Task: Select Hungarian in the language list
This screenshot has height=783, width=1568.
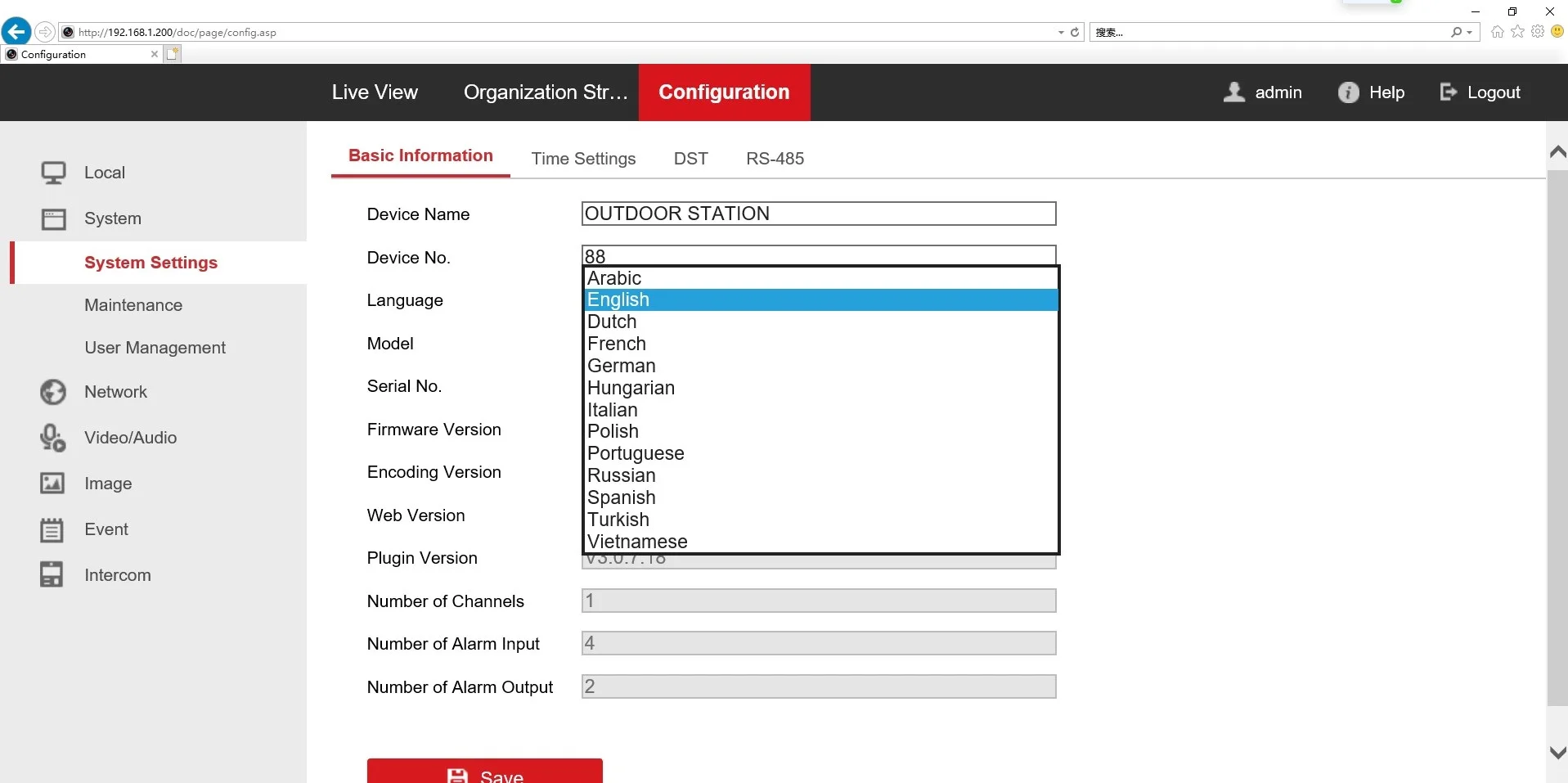Action: (822, 388)
